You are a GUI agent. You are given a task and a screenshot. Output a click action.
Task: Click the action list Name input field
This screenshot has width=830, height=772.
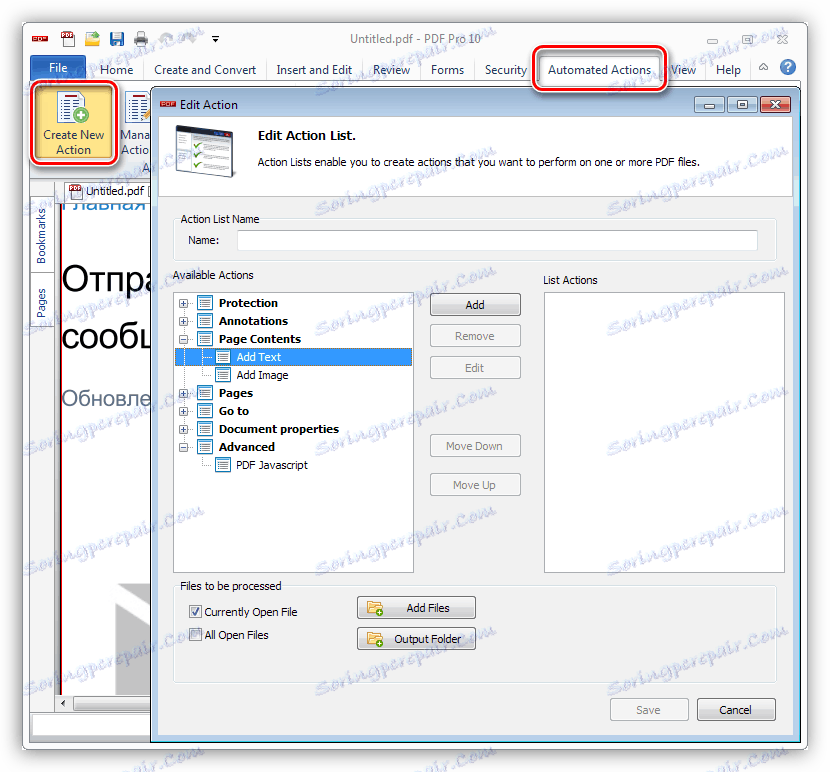[497, 240]
